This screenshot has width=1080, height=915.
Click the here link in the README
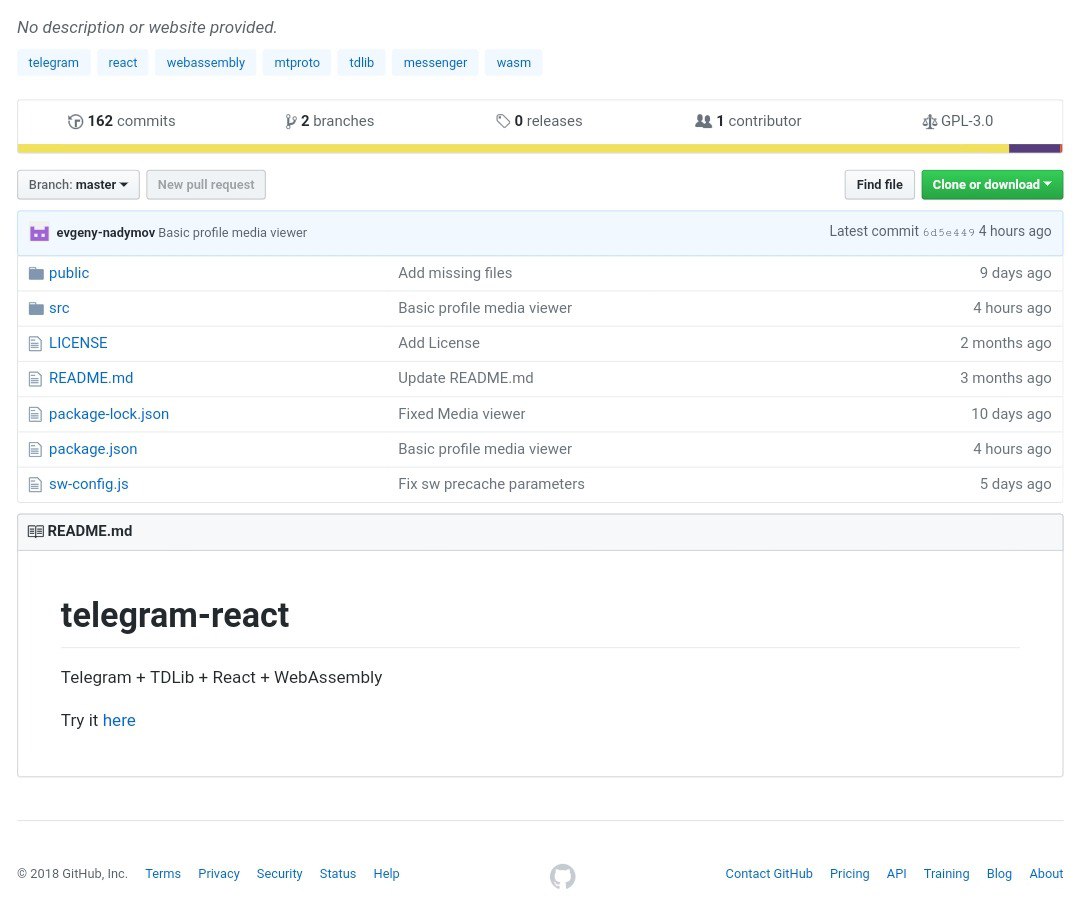click(x=119, y=721)
